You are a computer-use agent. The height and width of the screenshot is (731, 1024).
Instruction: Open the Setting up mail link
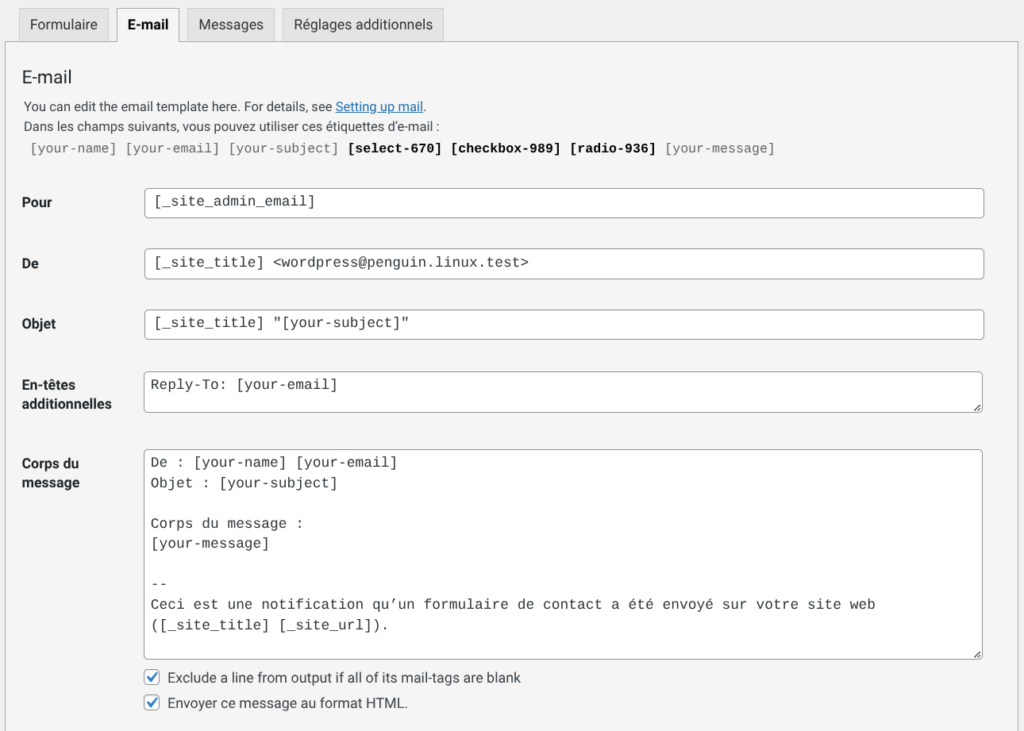coord(379,107)
